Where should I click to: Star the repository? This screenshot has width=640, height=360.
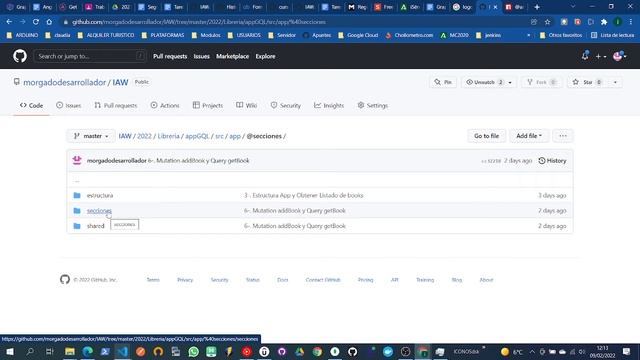coord(587,82)
